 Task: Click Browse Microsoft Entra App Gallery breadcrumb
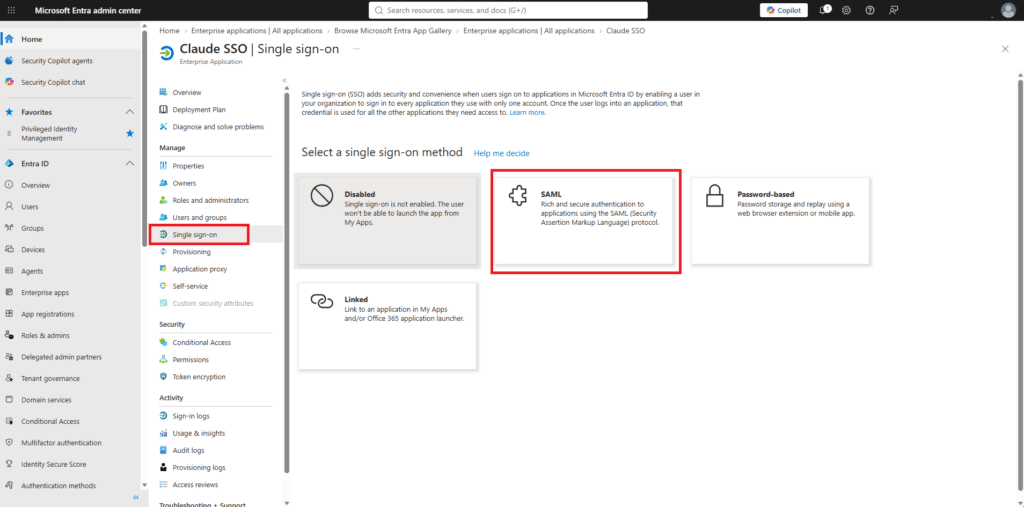point(392,31)
